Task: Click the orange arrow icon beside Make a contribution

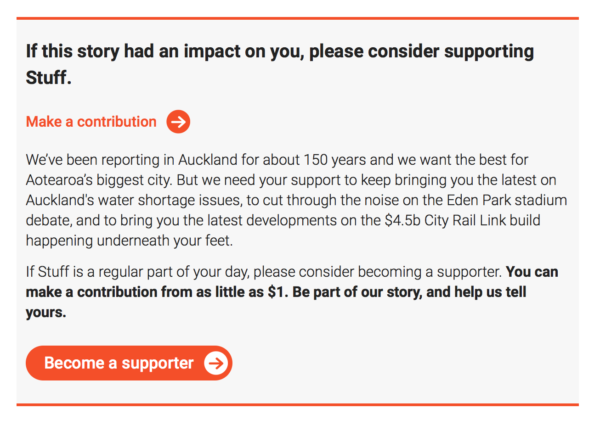Action: (x=178, y=122)
